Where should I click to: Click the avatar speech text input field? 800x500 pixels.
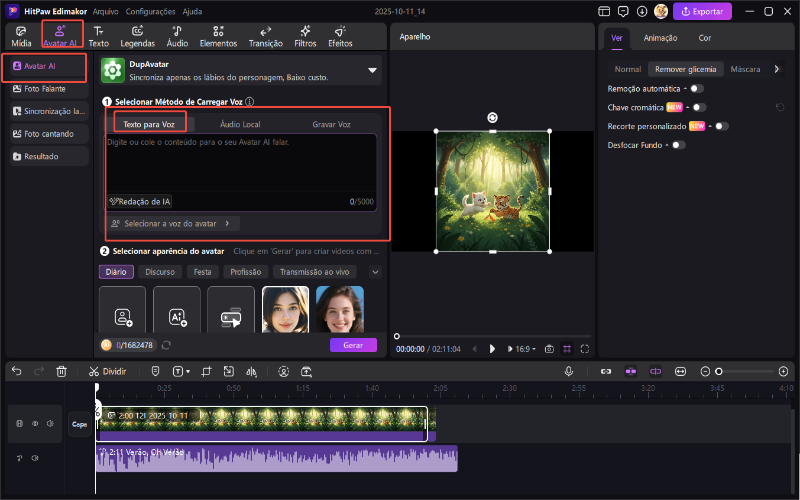240,162
